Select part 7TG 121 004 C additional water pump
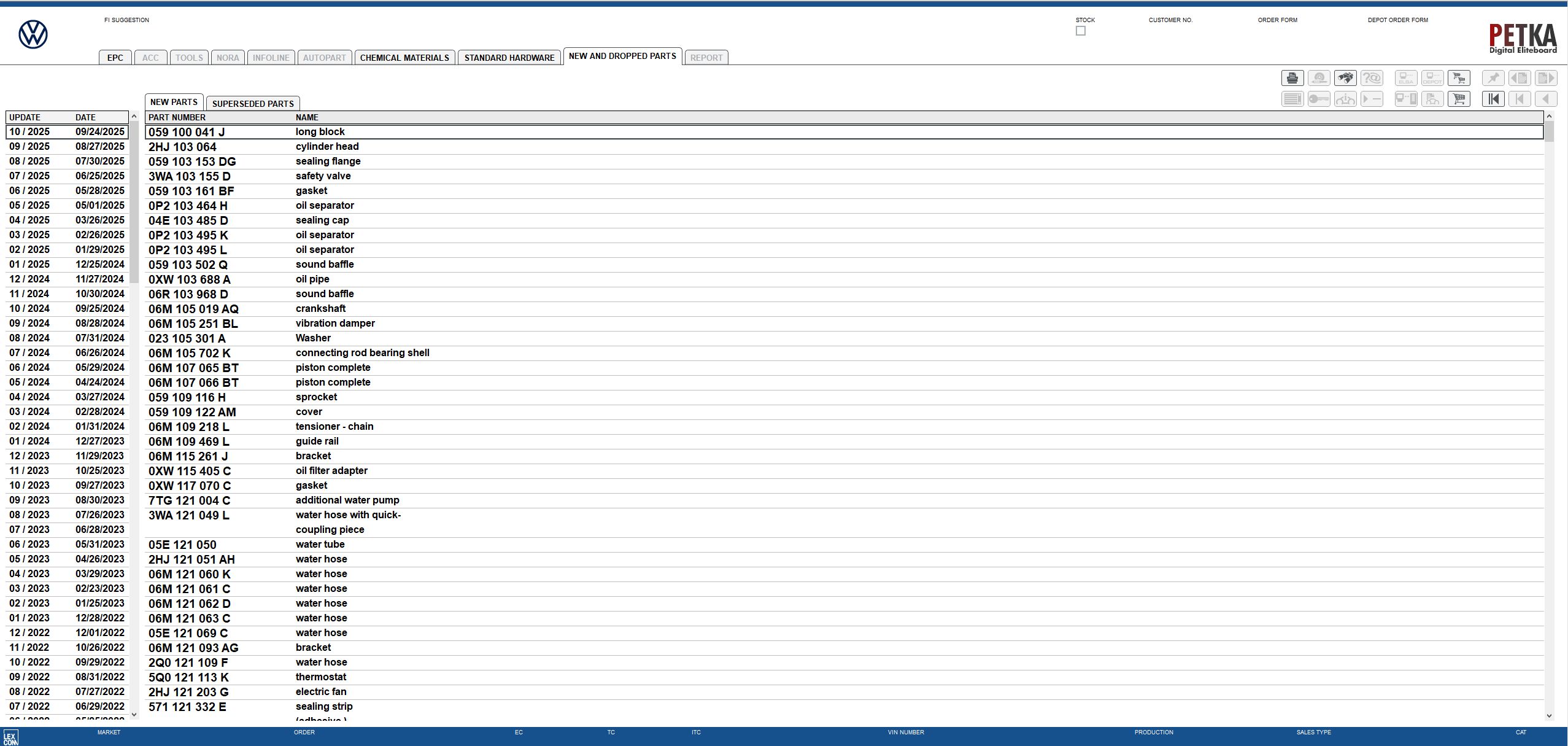This screenshot has height=746, width=1568. [844, 500]
